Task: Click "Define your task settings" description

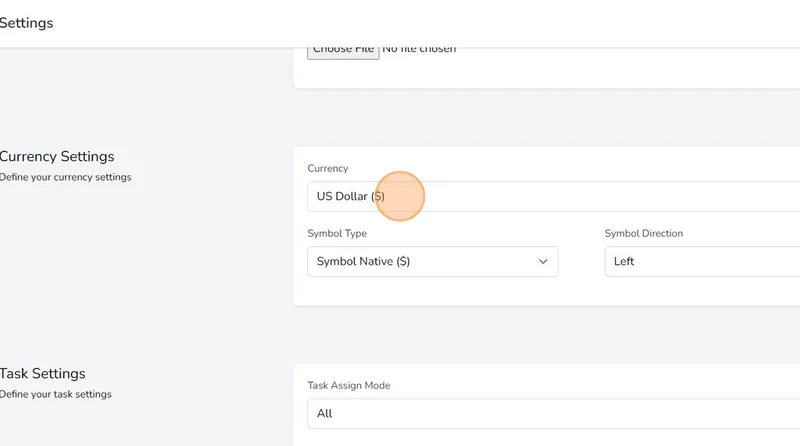Action: pos(55,394)
